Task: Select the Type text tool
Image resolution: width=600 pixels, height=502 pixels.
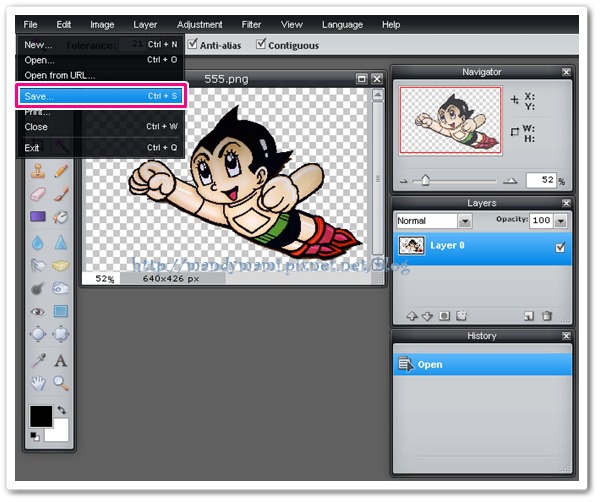Action: tap(60, 360)
